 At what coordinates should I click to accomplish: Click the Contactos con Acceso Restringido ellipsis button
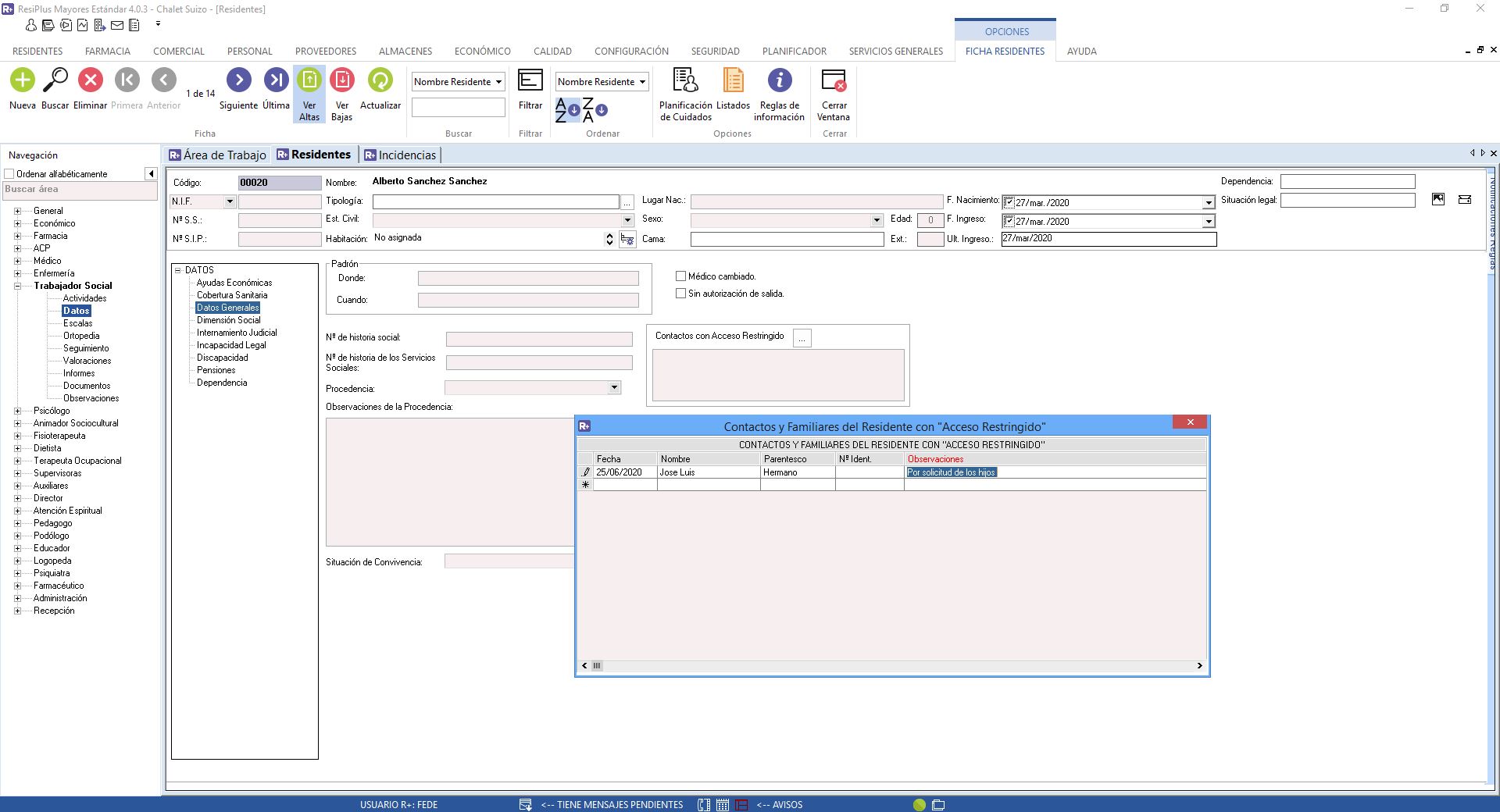[x=802, y=337]
